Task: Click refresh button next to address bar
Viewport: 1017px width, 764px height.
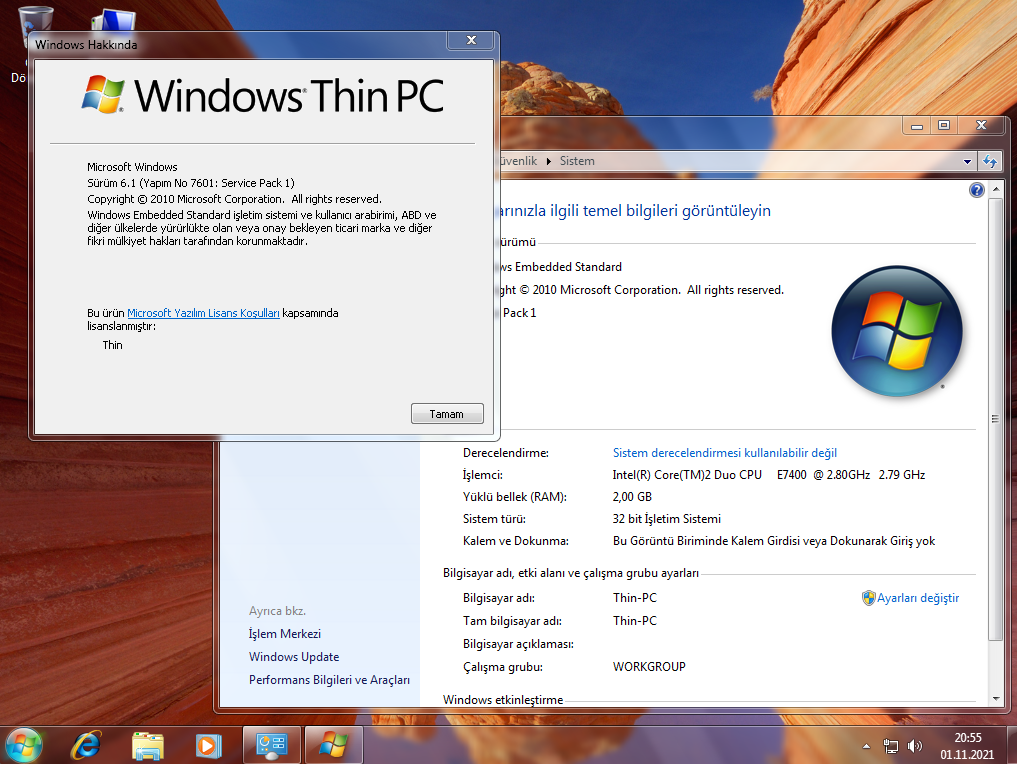Action: [990, 161]
